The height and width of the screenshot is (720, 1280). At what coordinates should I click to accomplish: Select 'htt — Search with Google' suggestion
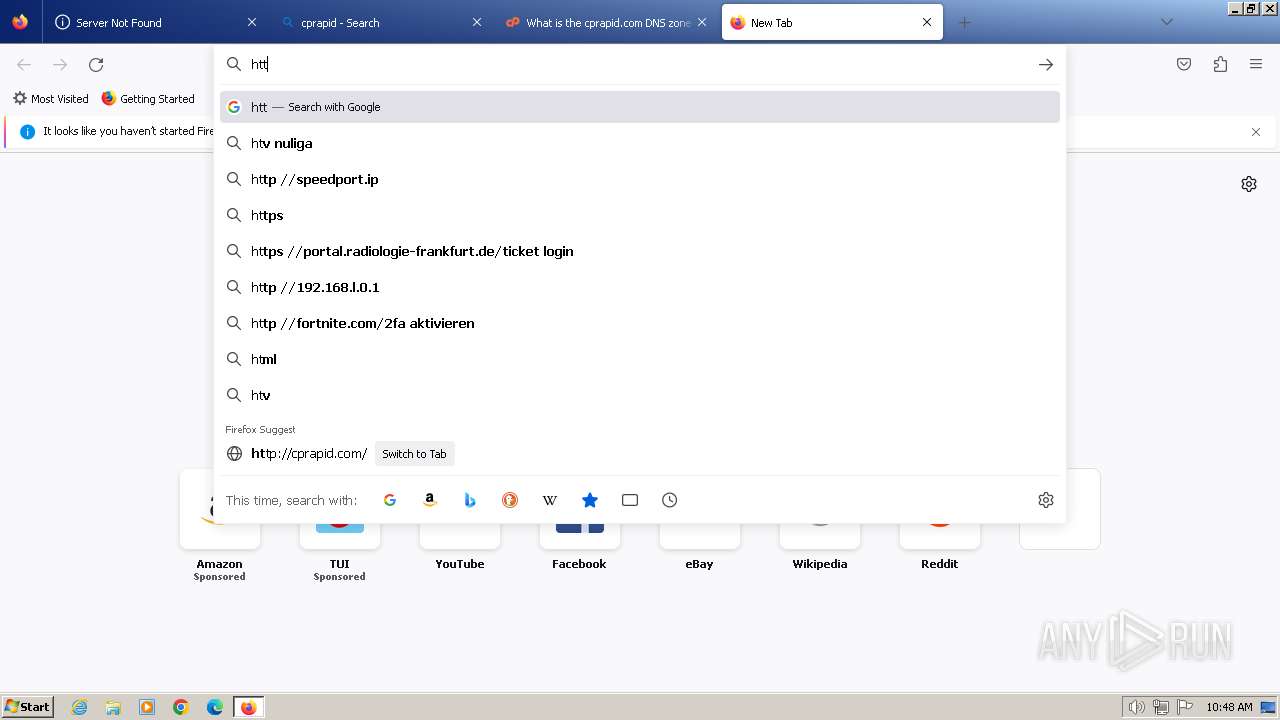coord(640,107)
